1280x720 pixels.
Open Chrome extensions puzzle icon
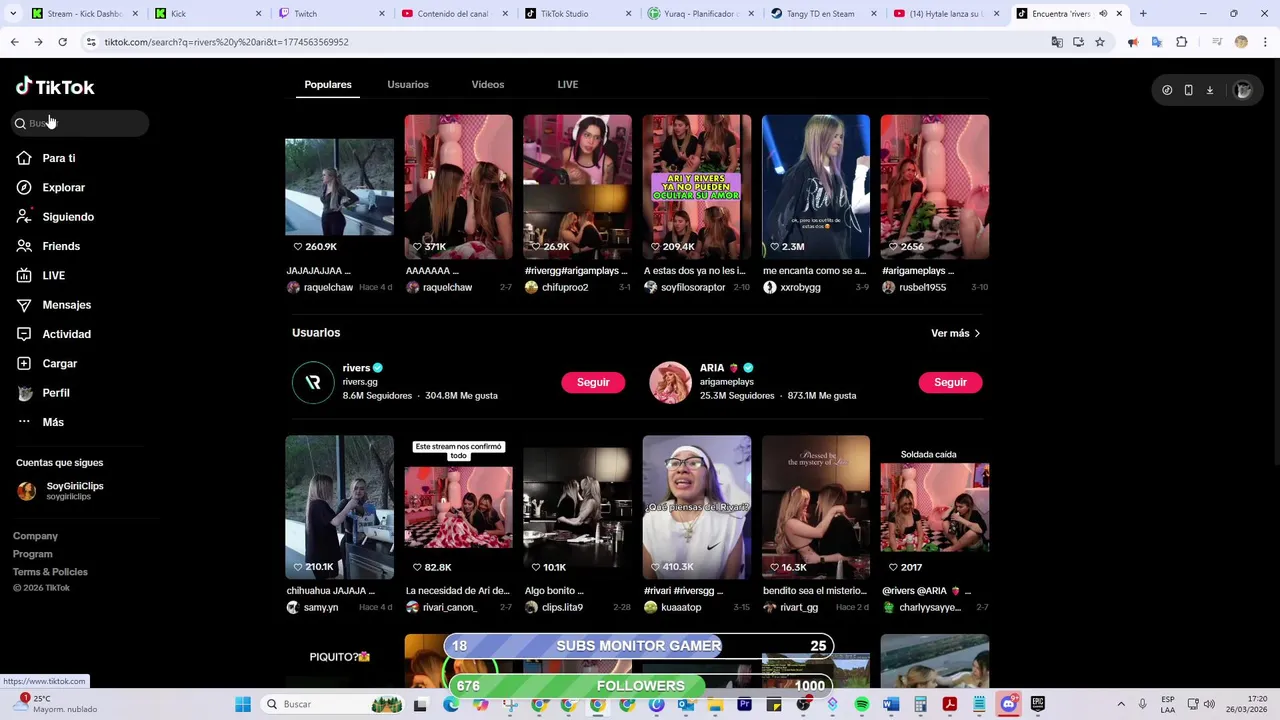click(1182, 42)
